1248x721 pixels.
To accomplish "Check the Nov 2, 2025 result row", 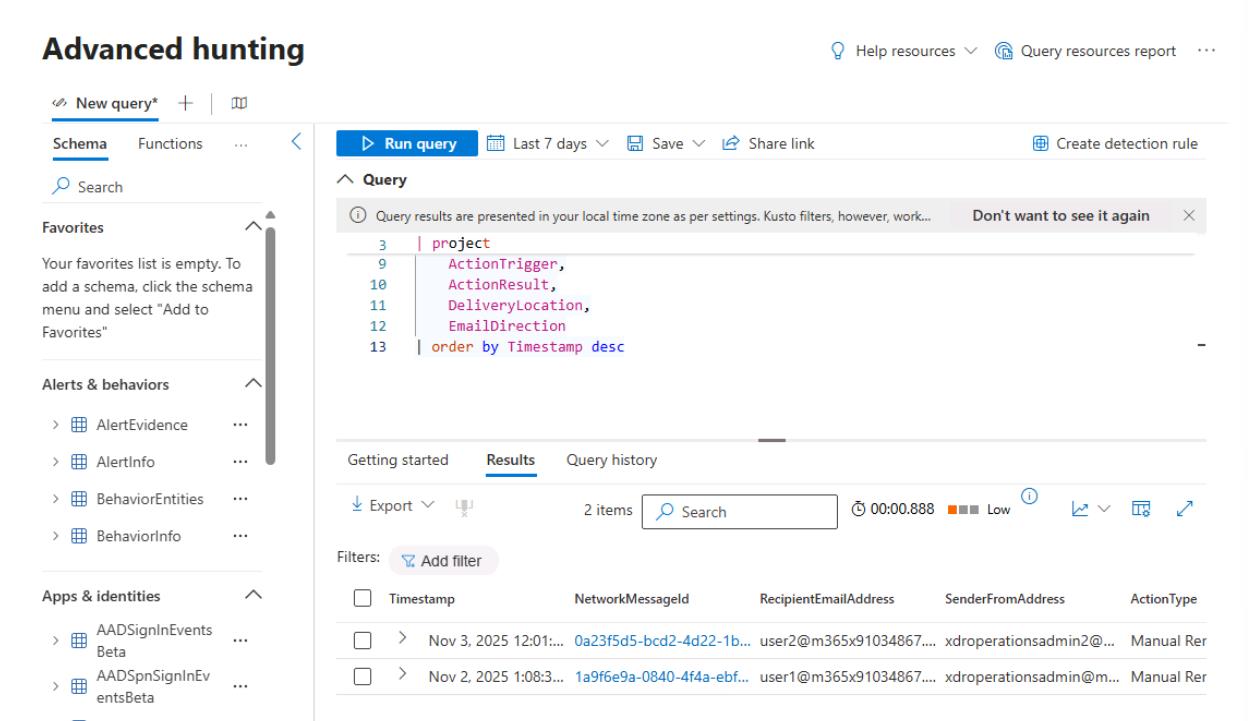I will coord(364,677).
